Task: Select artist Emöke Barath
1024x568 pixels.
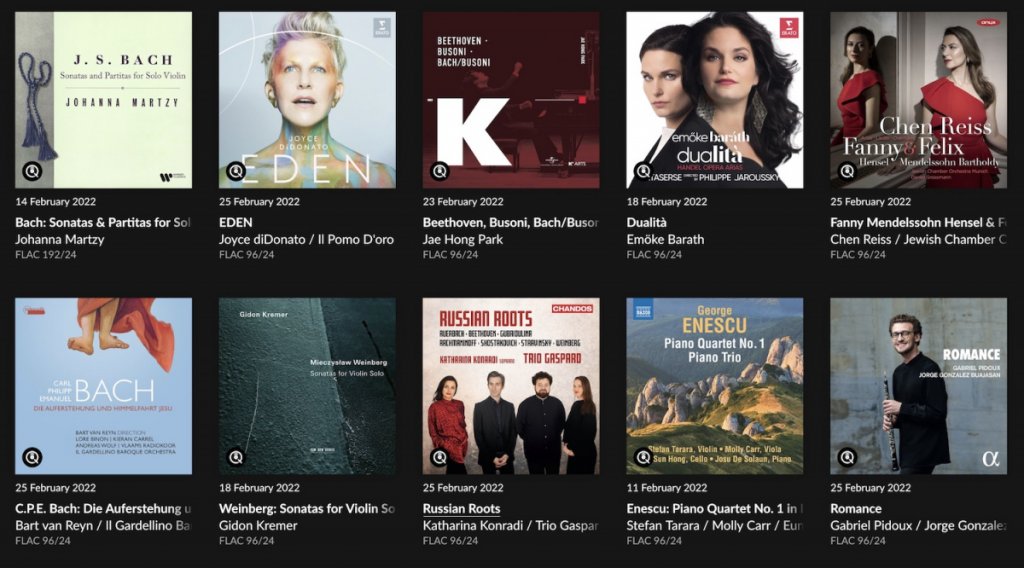Action: tap(665, 240)
